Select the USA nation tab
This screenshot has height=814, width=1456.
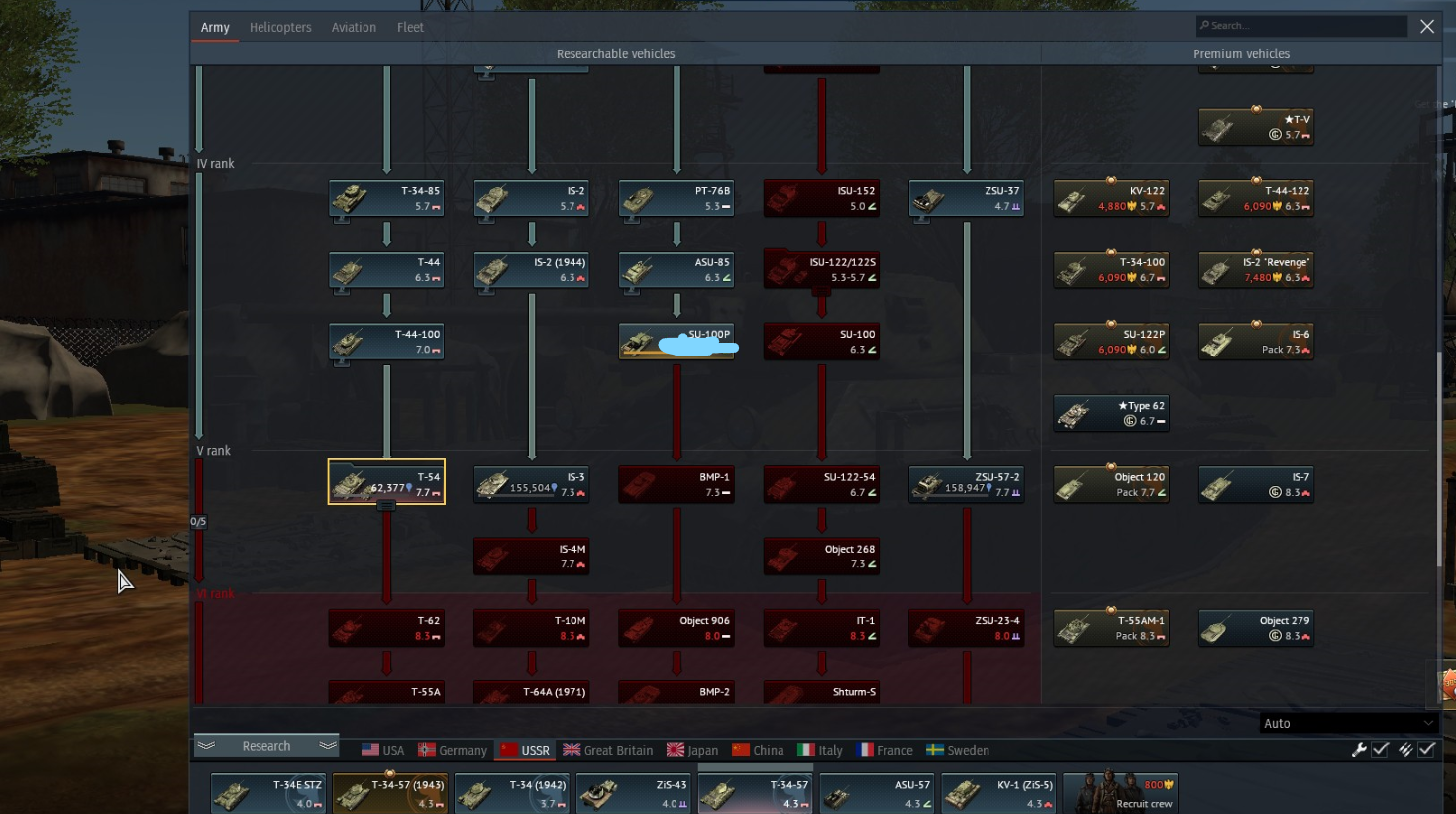[x=382, y=750]
